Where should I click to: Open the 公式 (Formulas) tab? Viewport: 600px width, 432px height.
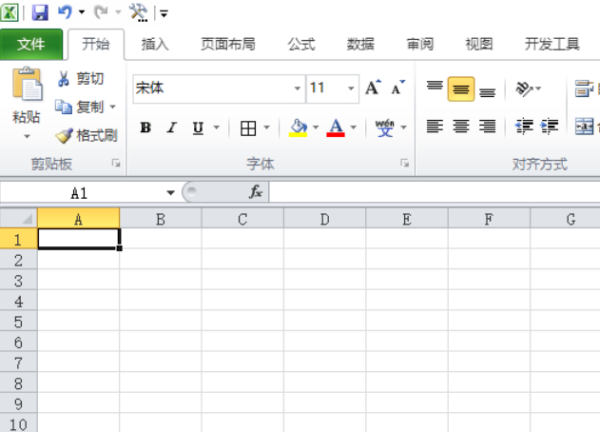coord(302,44)
